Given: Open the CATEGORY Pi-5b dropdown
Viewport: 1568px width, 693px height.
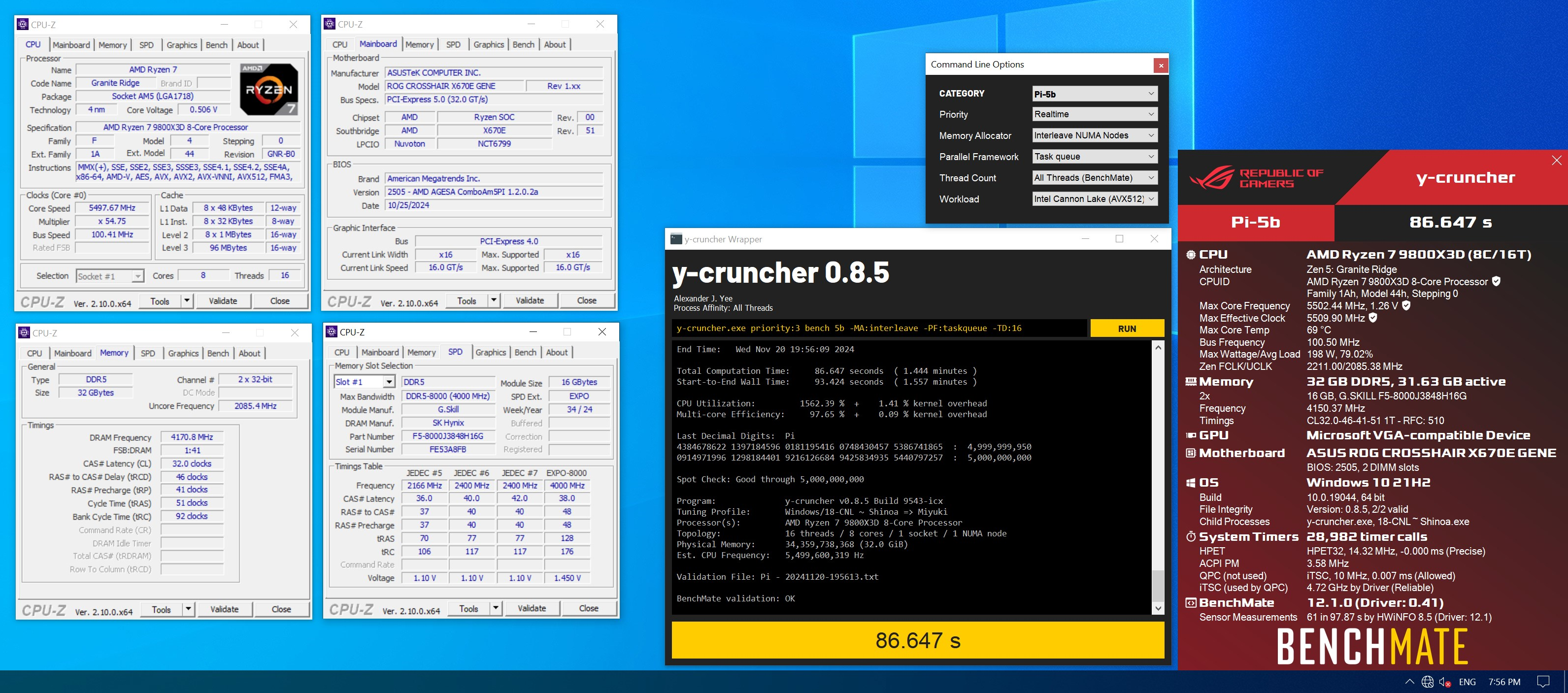Looking at the screenshot, I should pyautogui.click(x=1095, y=94).
